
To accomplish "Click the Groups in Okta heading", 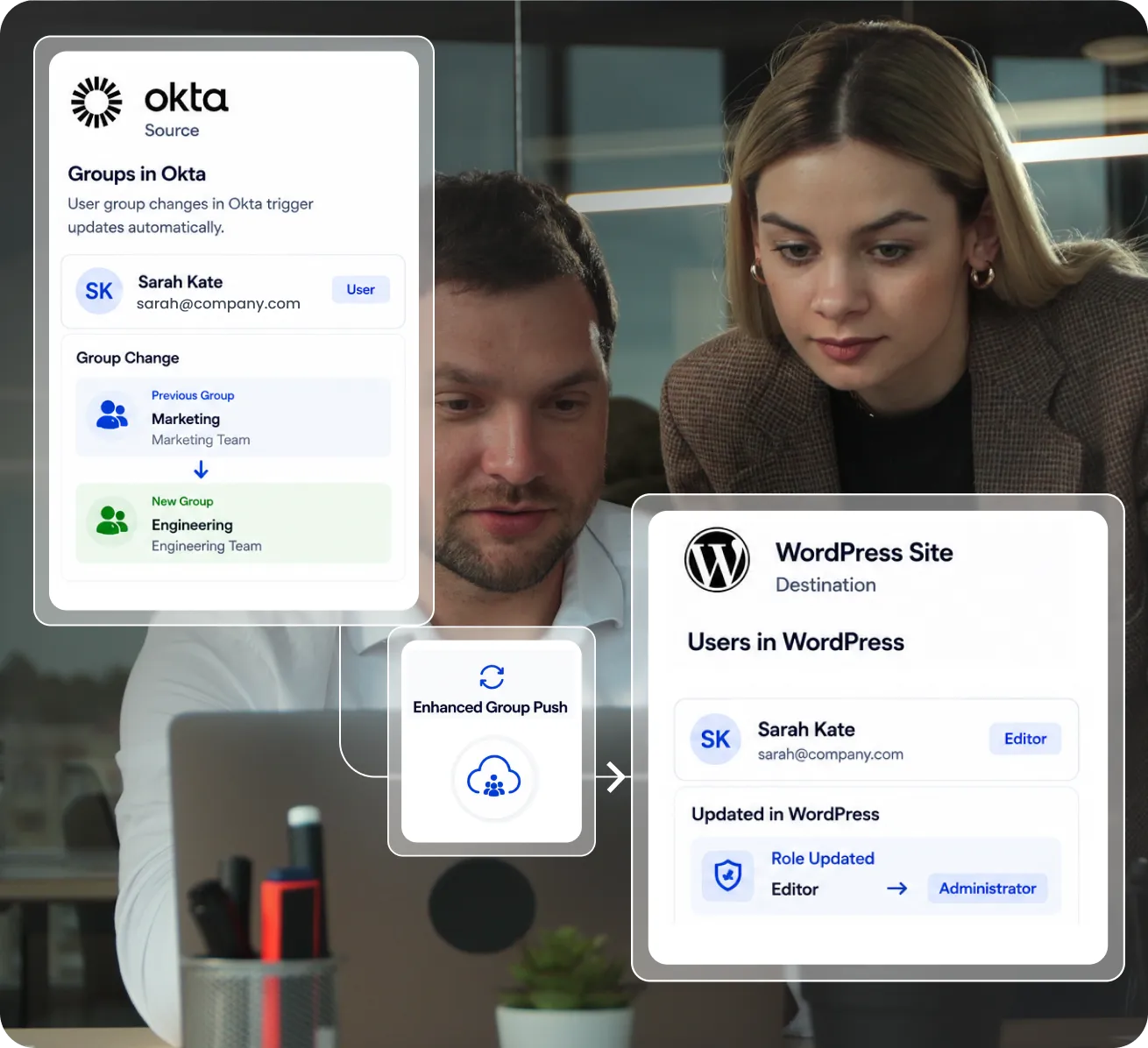I will point(137,174).
